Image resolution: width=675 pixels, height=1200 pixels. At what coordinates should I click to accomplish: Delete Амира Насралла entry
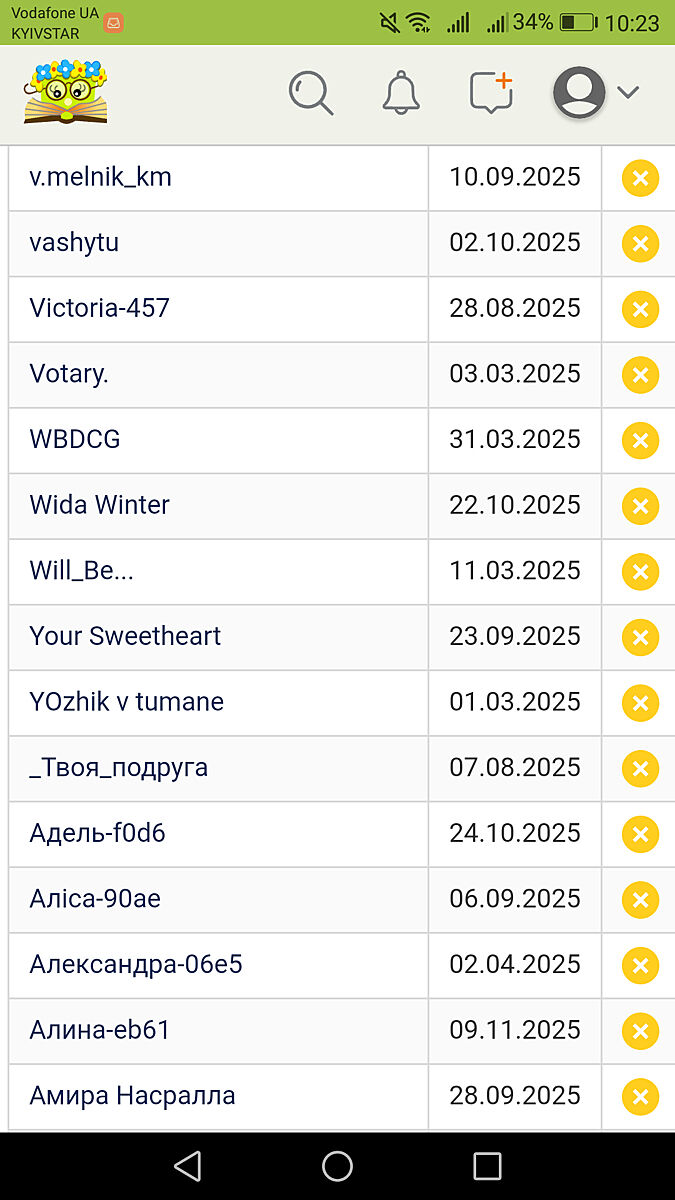pos(640,1098)
